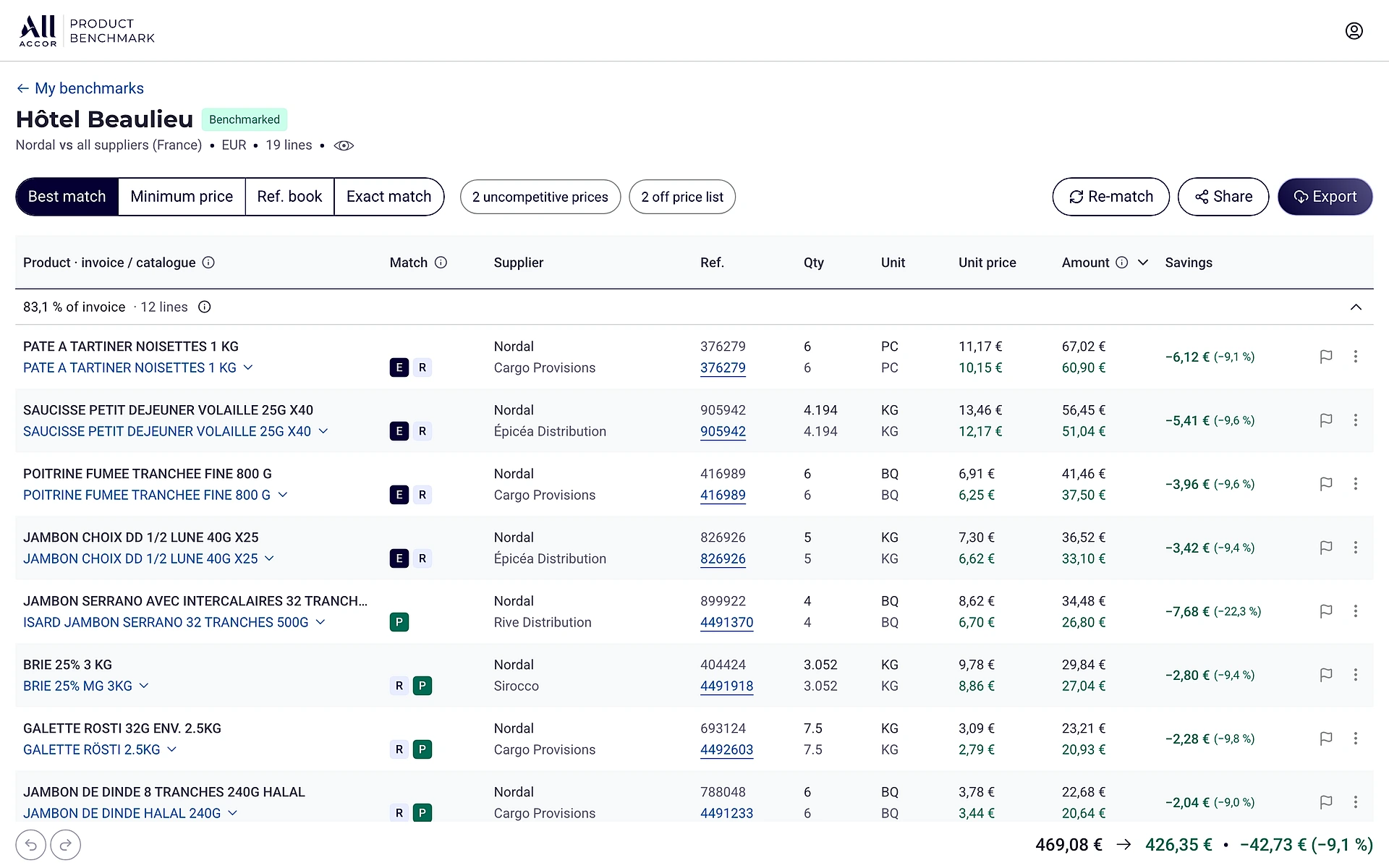Toggle the 2 off price list filter

(x=682, y=197)
